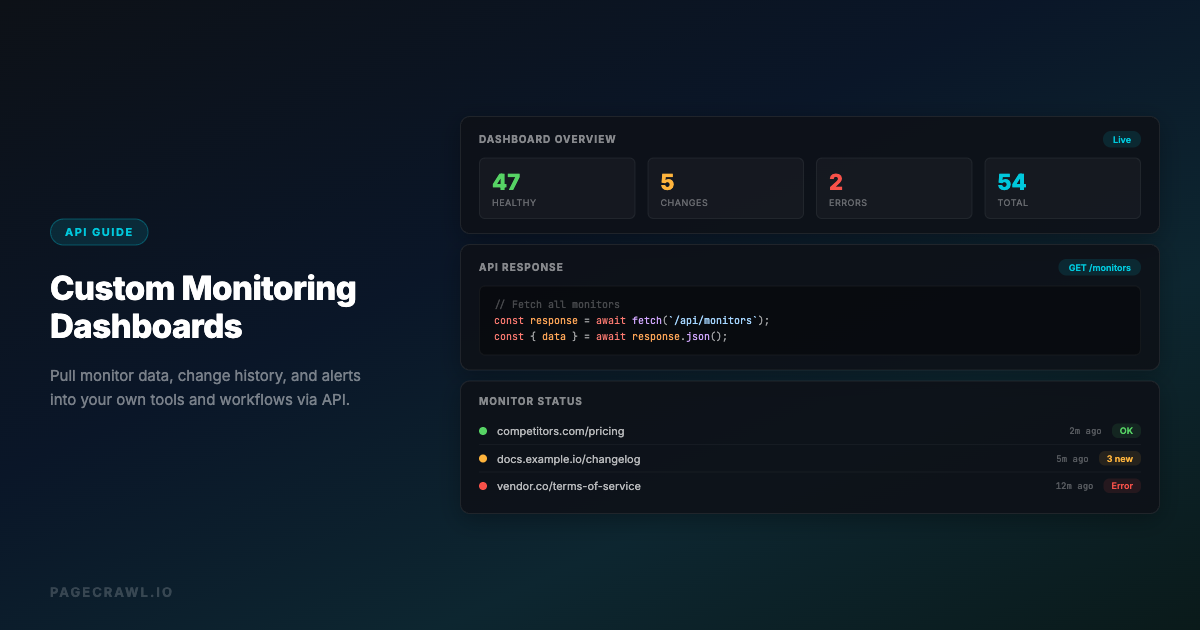Expand the Monitor Status panel
The height and width of the screenshot is (630, 1200).
pos(530,400)
